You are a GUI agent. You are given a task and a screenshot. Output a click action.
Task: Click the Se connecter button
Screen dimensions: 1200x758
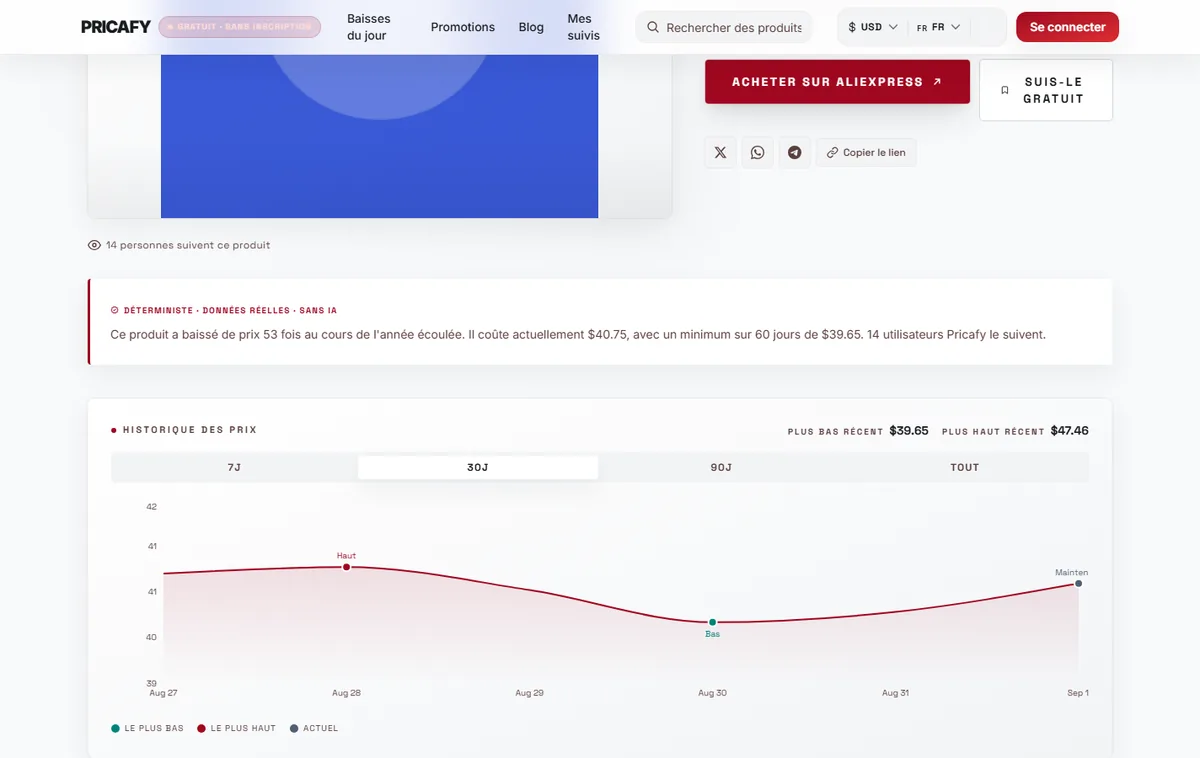tap(1067, 27)
